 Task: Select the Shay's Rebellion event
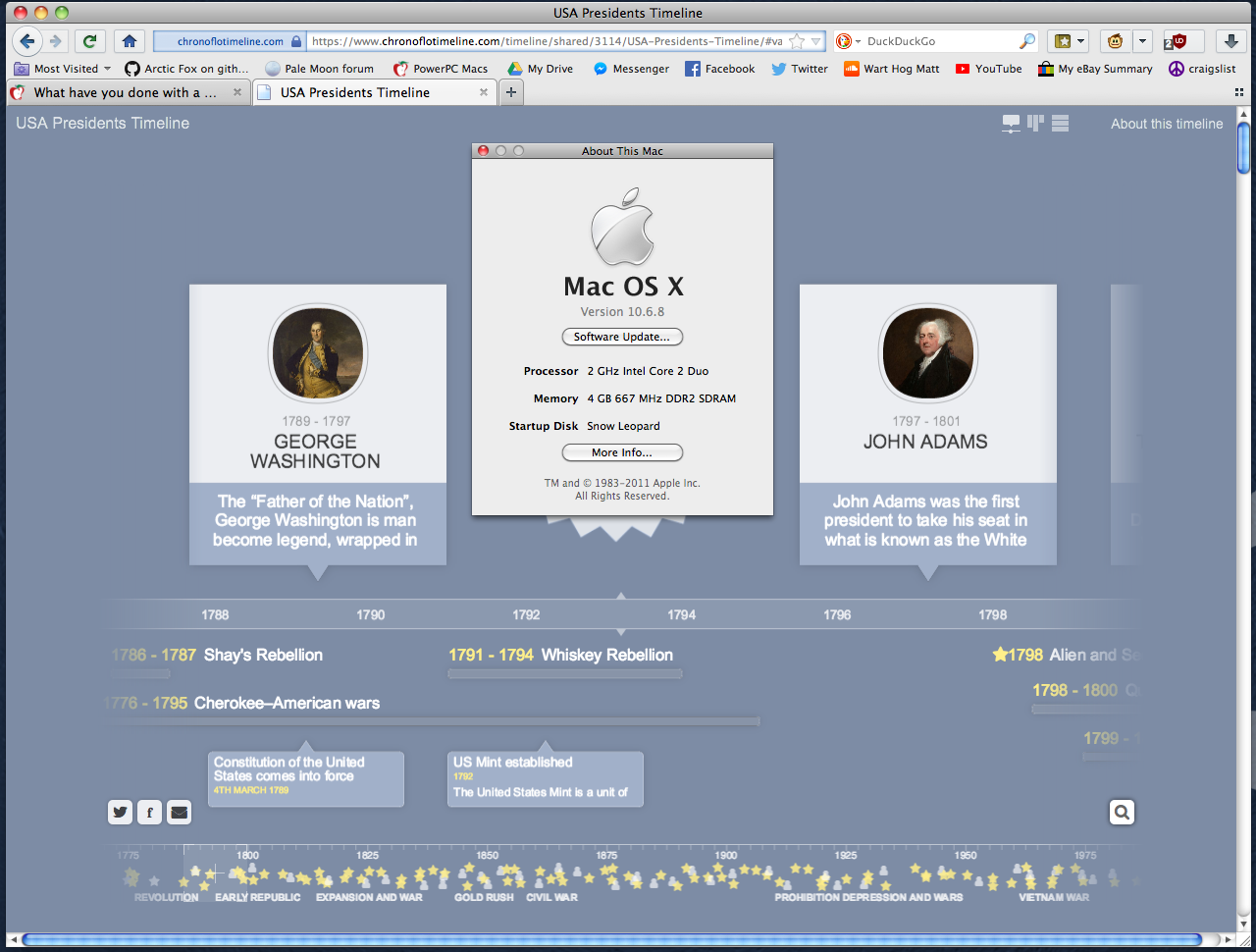pyautogui.click(x=218, y=655)
